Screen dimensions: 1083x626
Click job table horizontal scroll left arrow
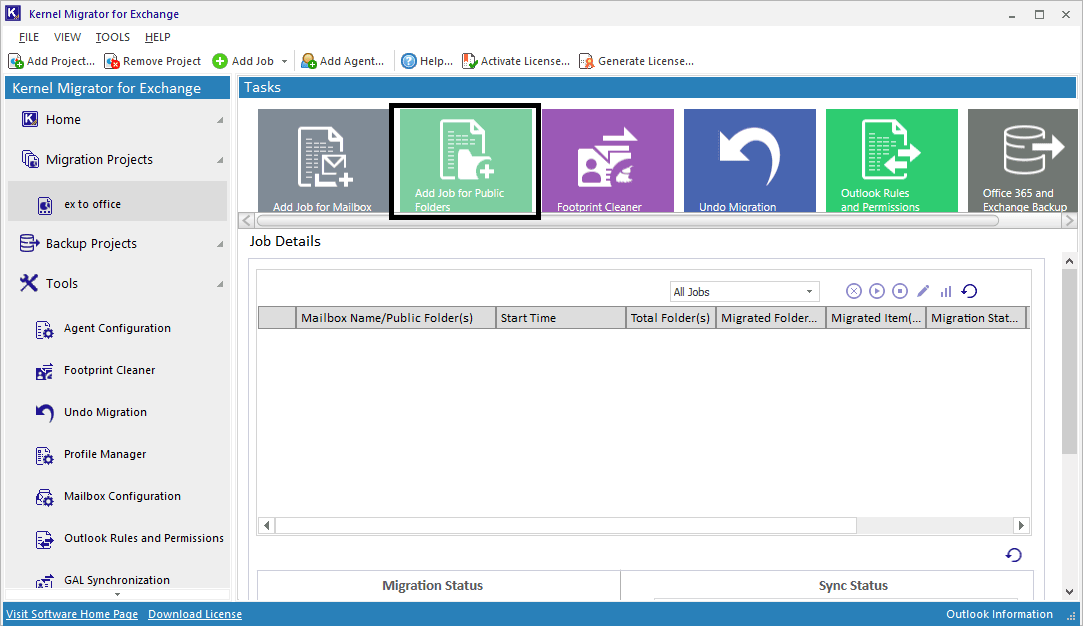coord(267,526)
